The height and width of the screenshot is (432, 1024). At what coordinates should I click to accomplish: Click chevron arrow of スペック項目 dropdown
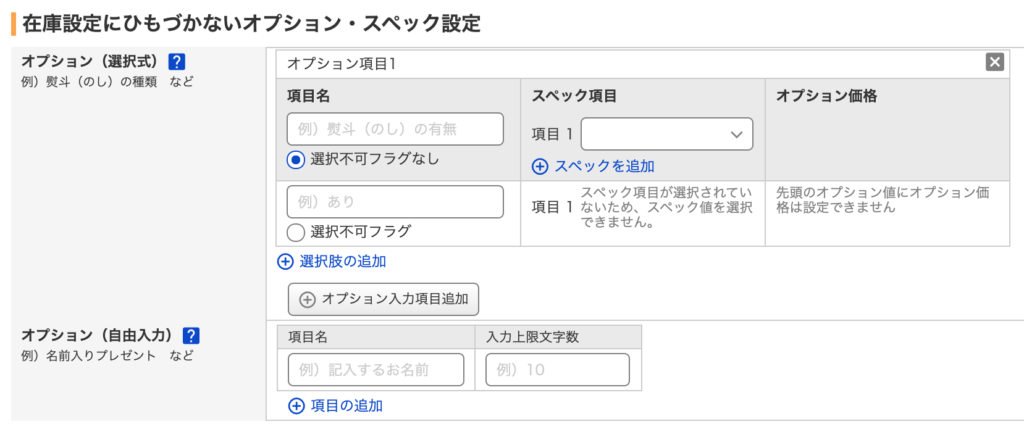click(x=737, y=134)
